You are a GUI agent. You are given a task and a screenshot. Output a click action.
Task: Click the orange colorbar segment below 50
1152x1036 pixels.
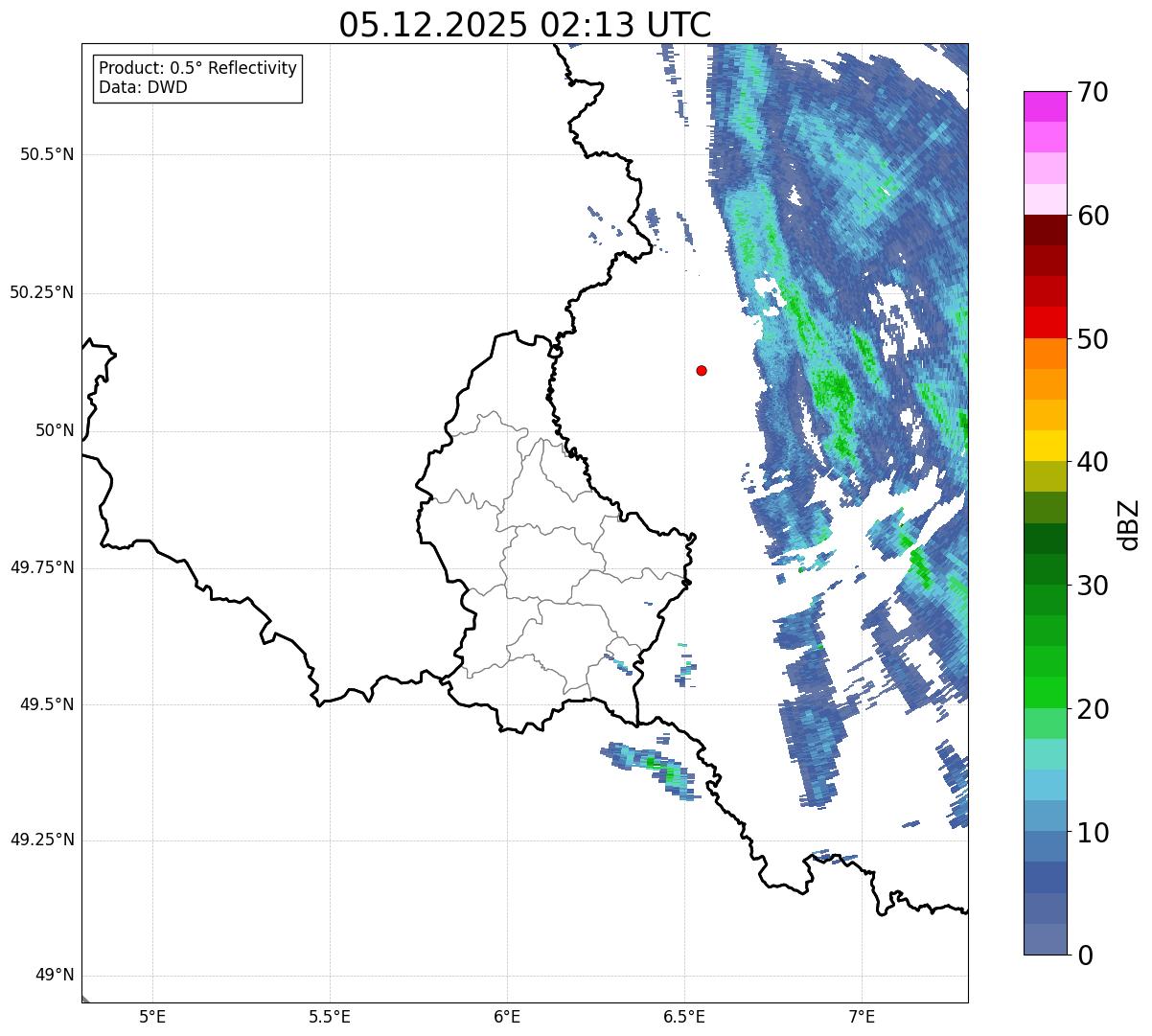(1046, 354)
